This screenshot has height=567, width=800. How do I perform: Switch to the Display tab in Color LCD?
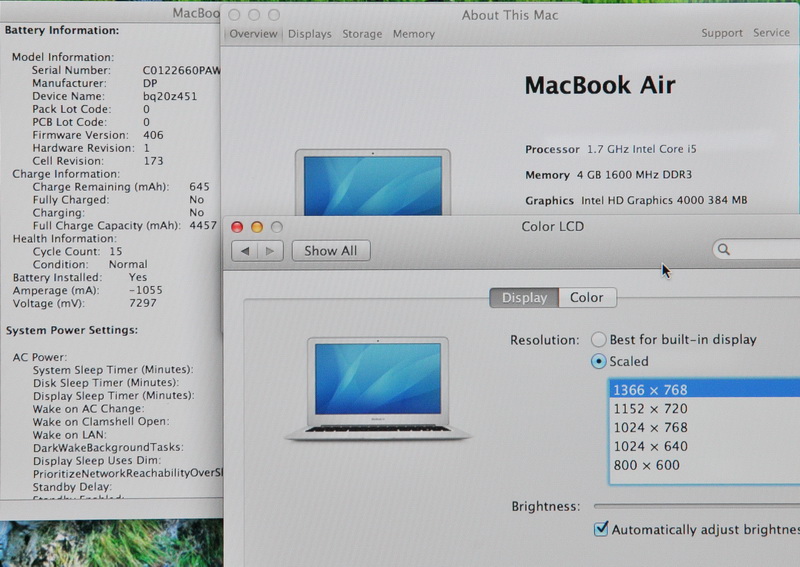point(524,298)
